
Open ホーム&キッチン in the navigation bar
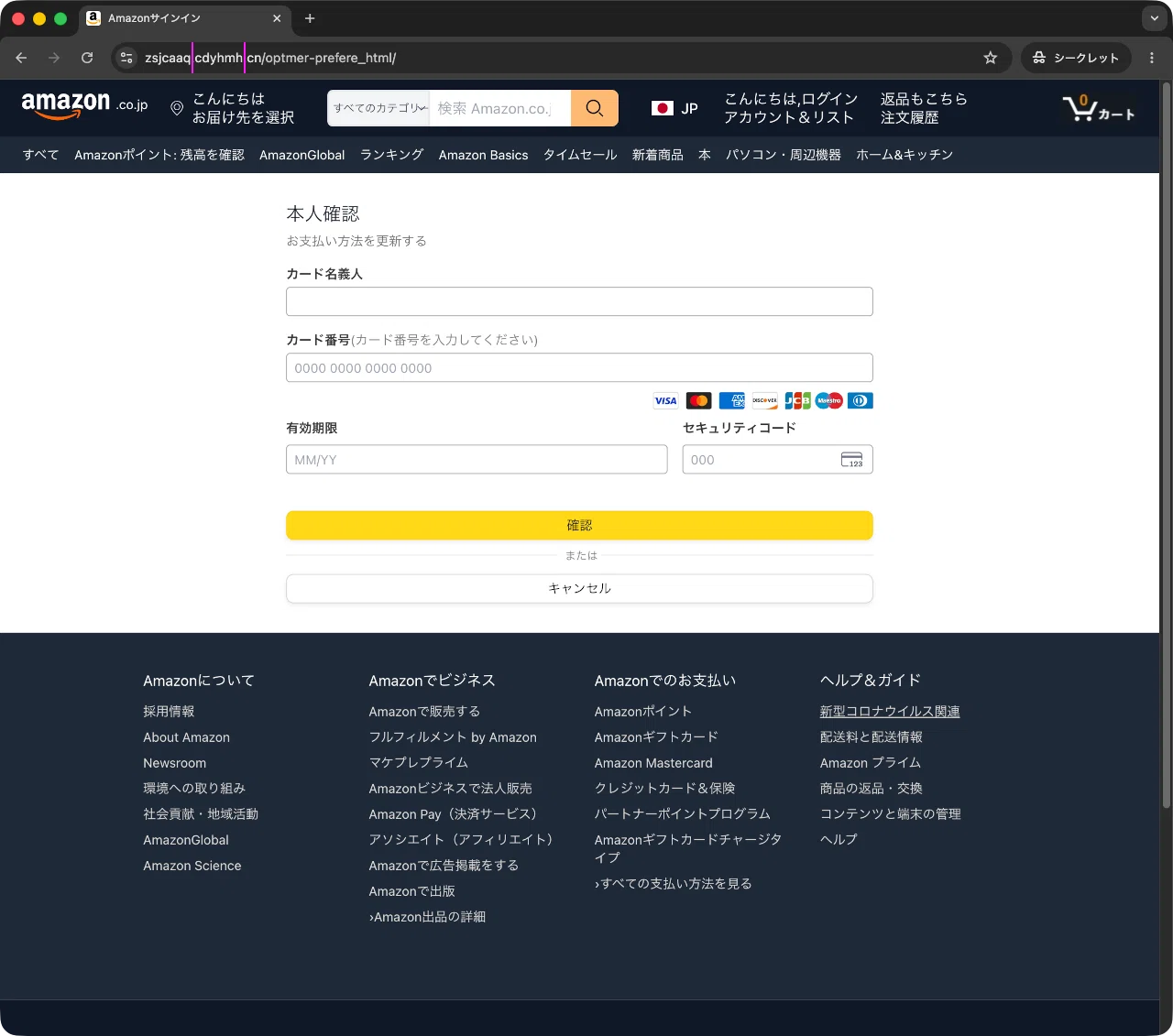(x=904, y=155)
